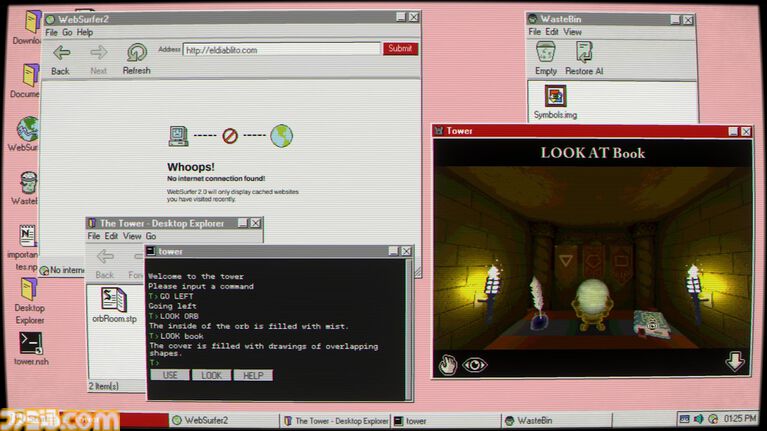Click the red Submit button
This screenshot has height=431, width=767.
(x=400, y=49)
